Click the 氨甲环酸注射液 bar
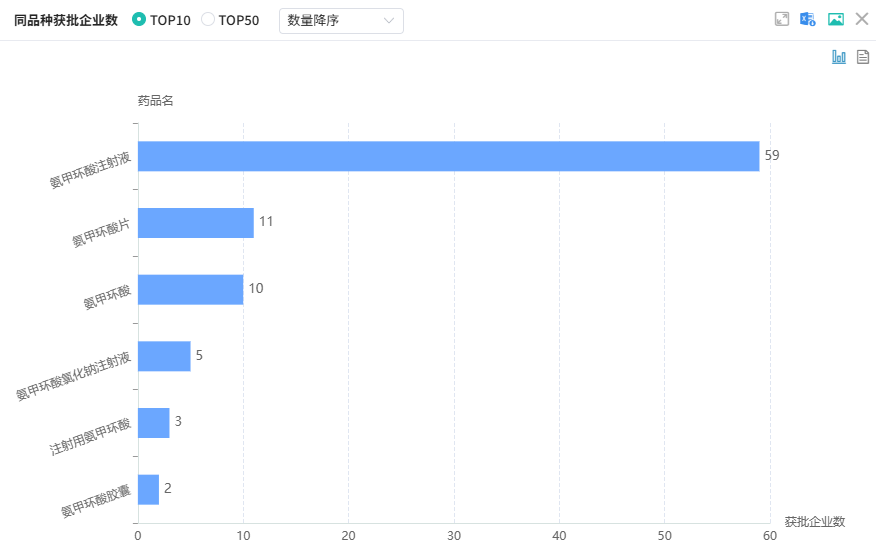 coord(448,156)
